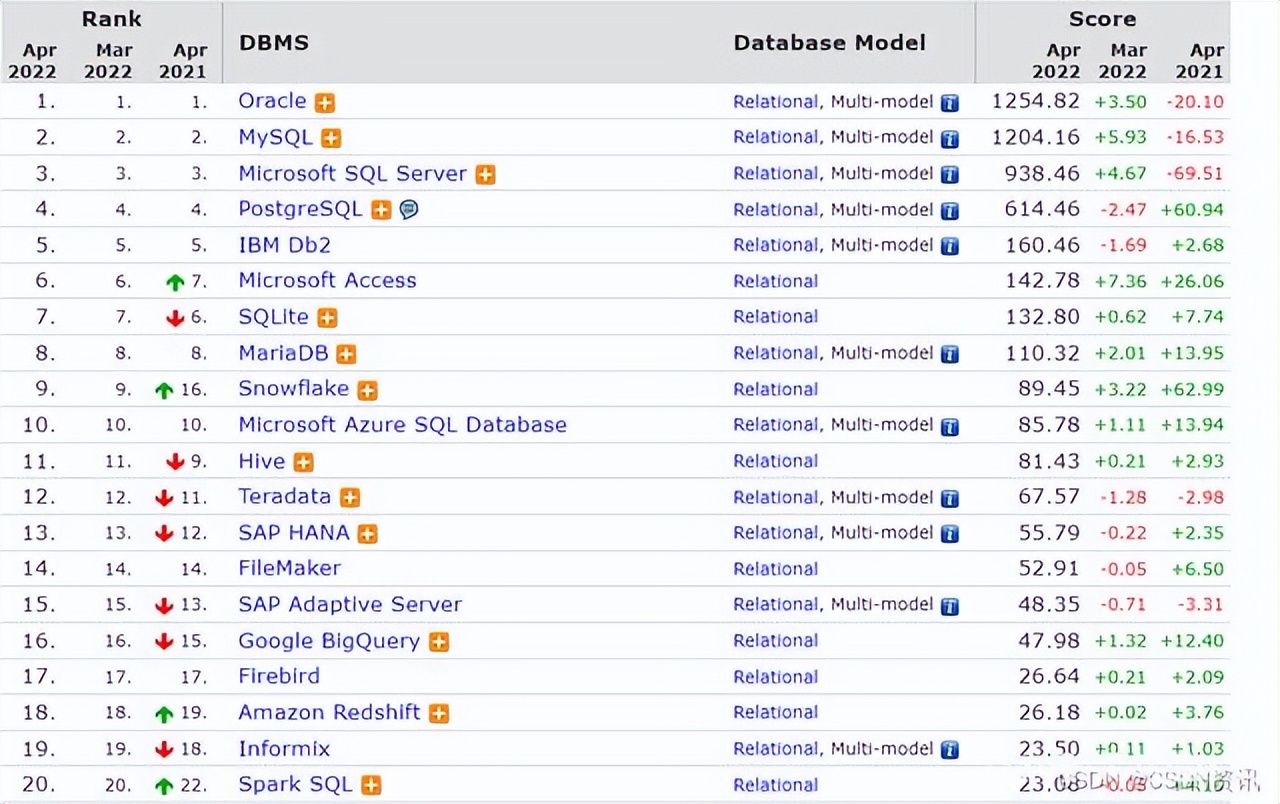
Task: Click the blue info icon in PostgreSQL row
Action: click(950, 211)
